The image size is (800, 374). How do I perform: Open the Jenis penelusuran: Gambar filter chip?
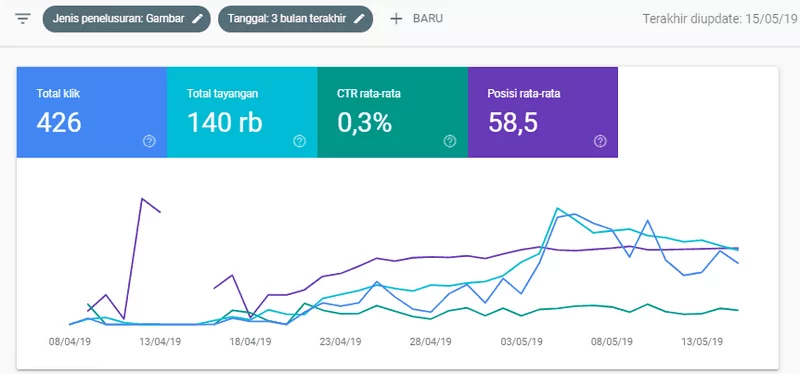pyautogui.click(x=127, y=19)
